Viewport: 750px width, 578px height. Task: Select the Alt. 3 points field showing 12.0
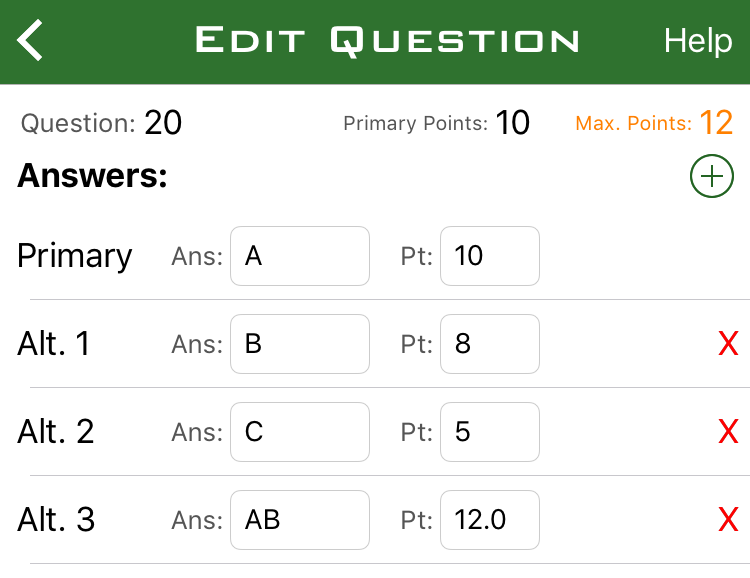pos(489,520)
